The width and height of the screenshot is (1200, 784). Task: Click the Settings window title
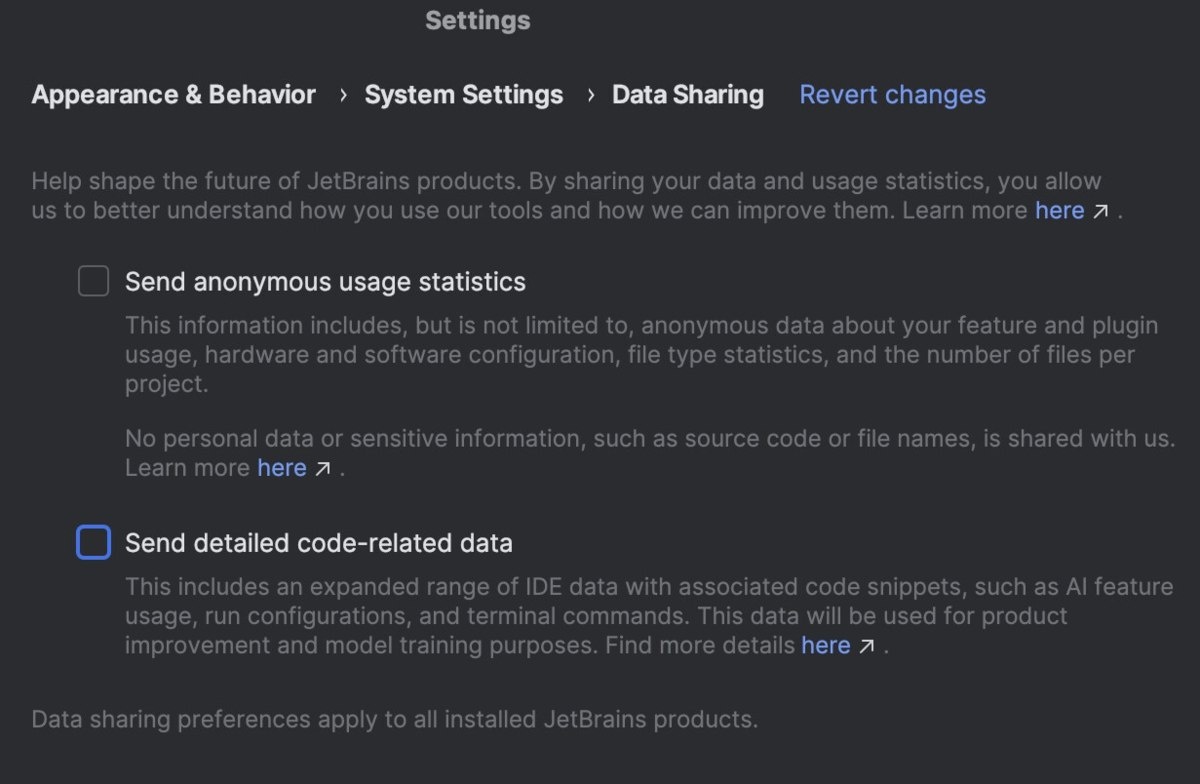(477, 21)
